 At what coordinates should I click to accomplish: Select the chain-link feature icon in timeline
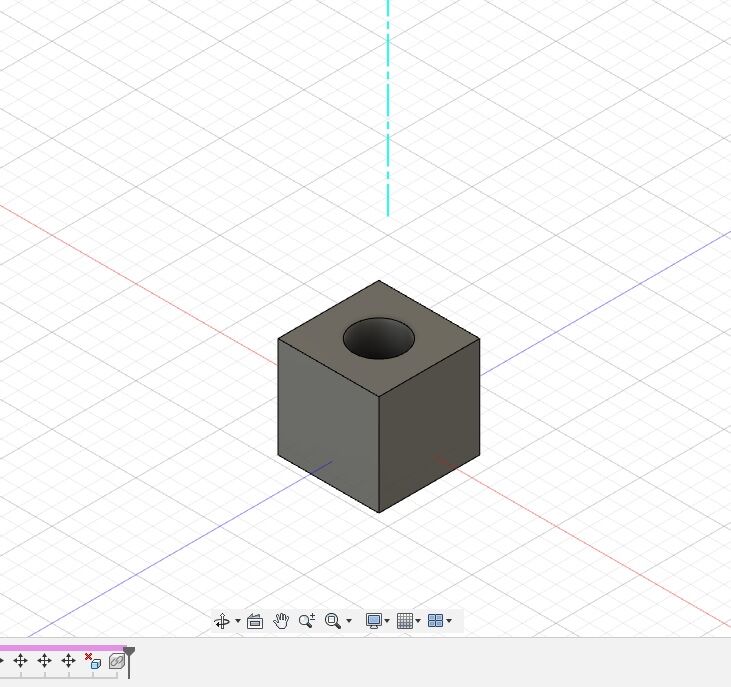pos(117,661)
